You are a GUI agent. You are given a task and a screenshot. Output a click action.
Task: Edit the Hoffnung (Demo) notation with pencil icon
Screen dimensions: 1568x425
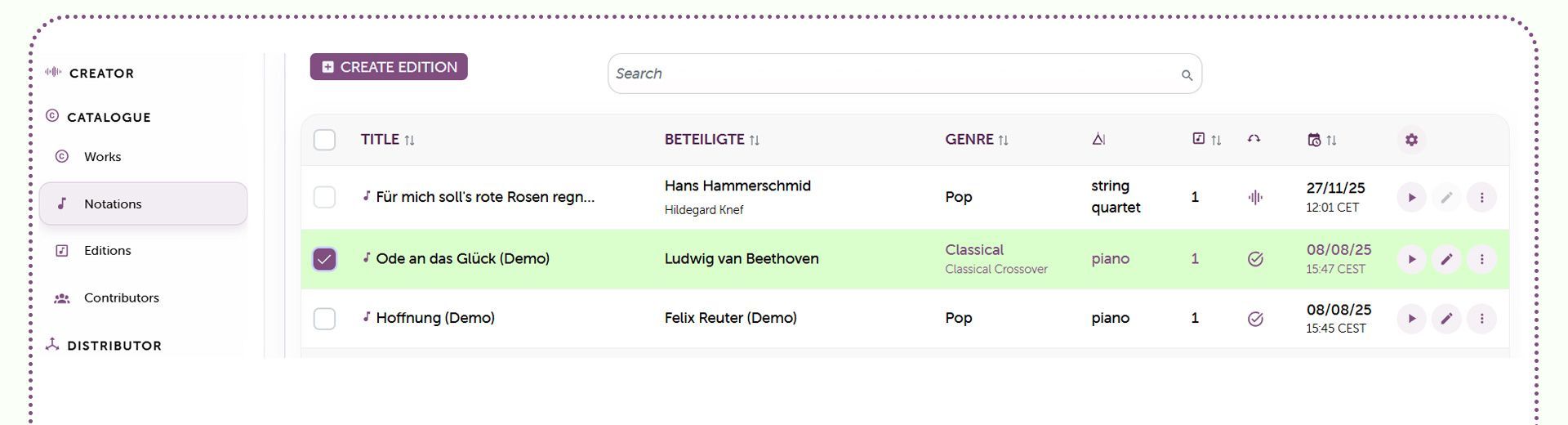[1446, 319]
